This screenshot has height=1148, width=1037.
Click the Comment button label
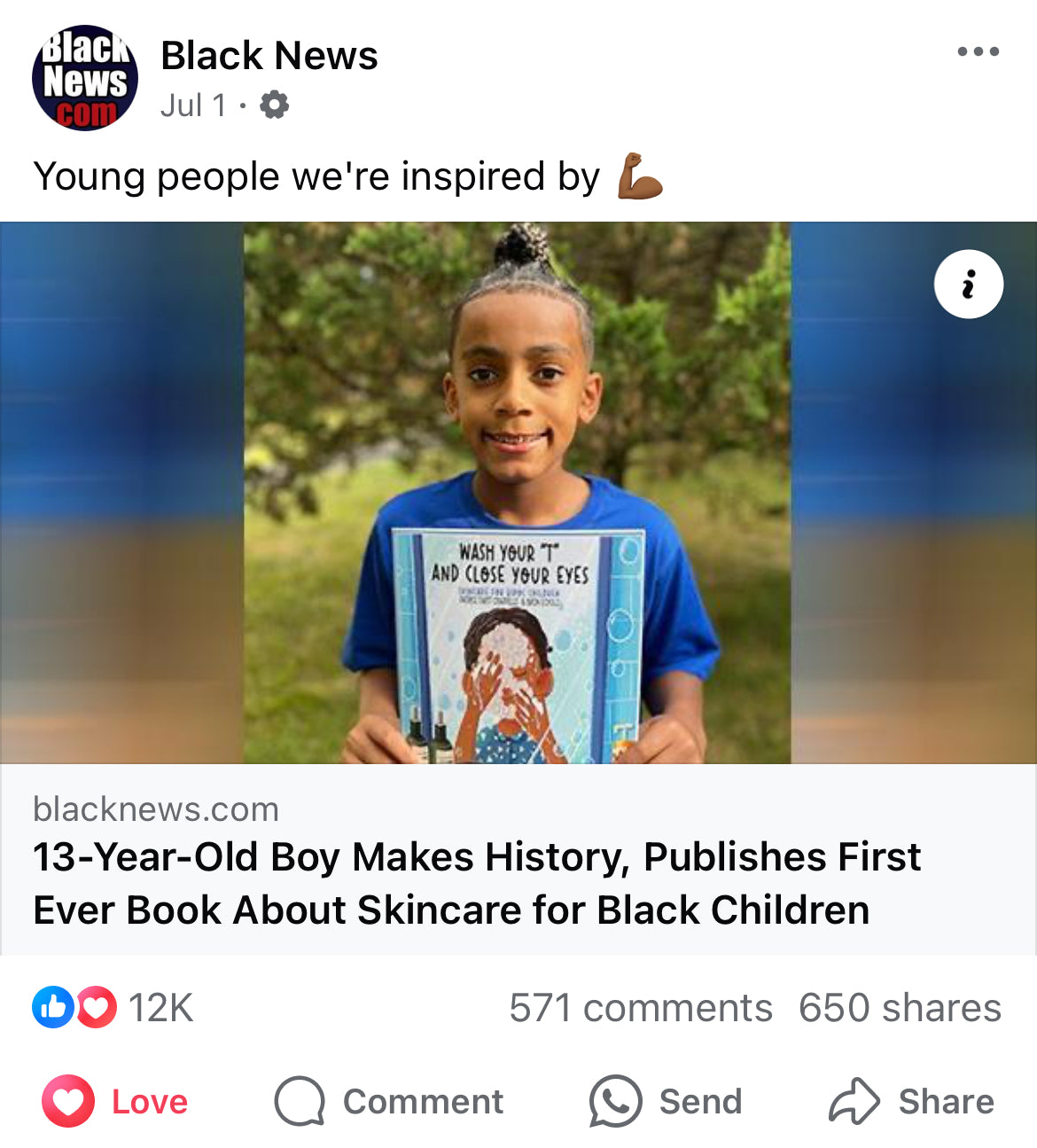point(423,1101)
